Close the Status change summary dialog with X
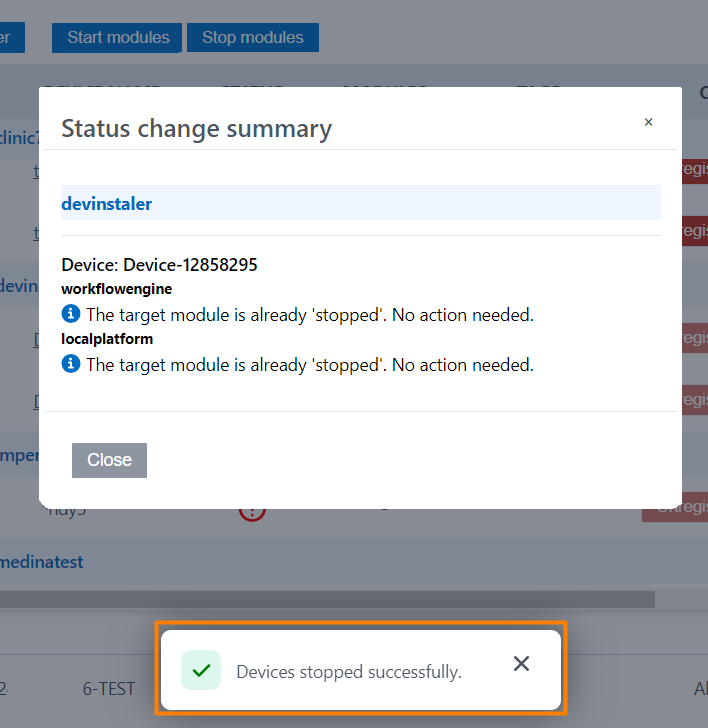Image resolution: width=708 pixels, height=728 pixels. 648,122
